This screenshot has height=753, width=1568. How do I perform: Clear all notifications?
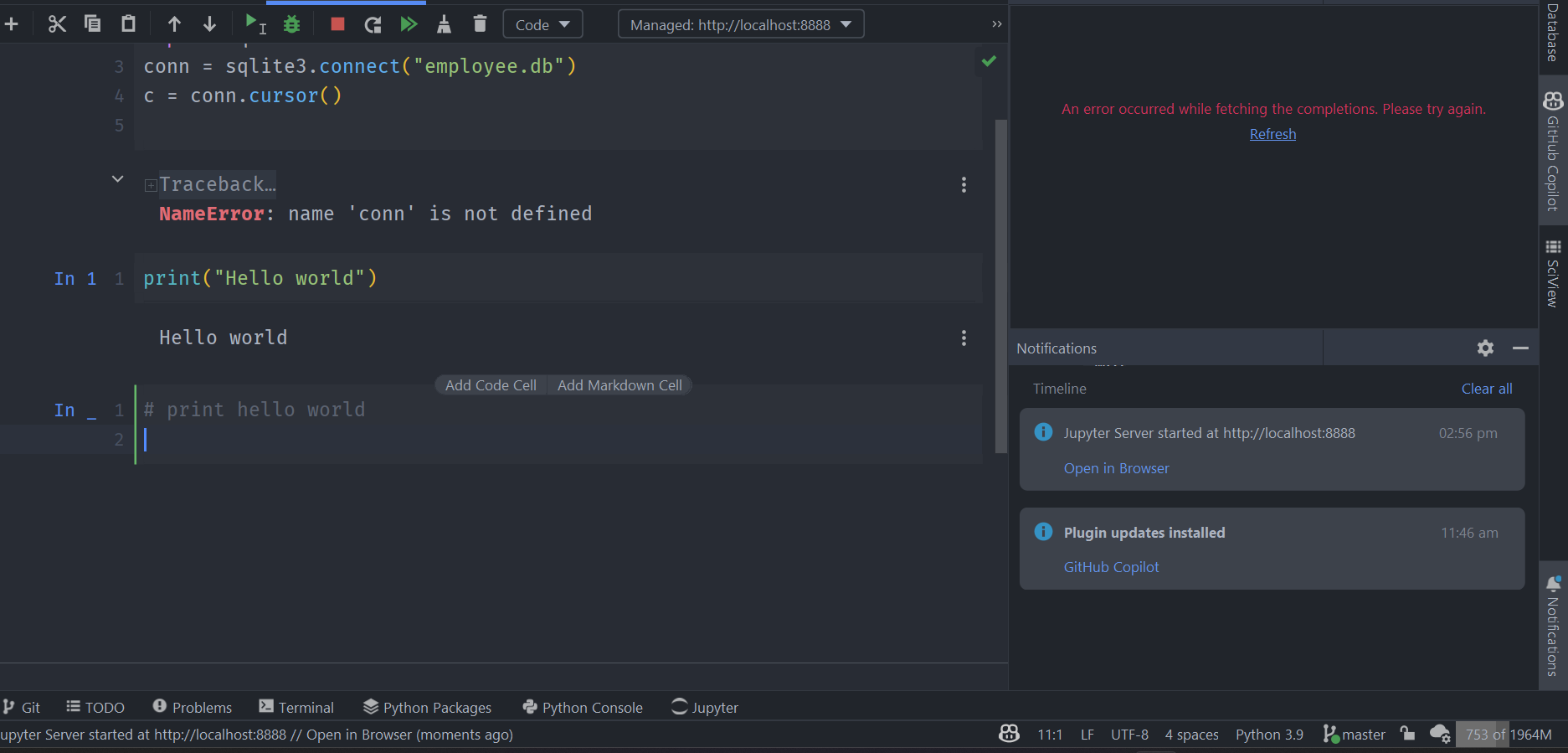[x=1487, y=389]
